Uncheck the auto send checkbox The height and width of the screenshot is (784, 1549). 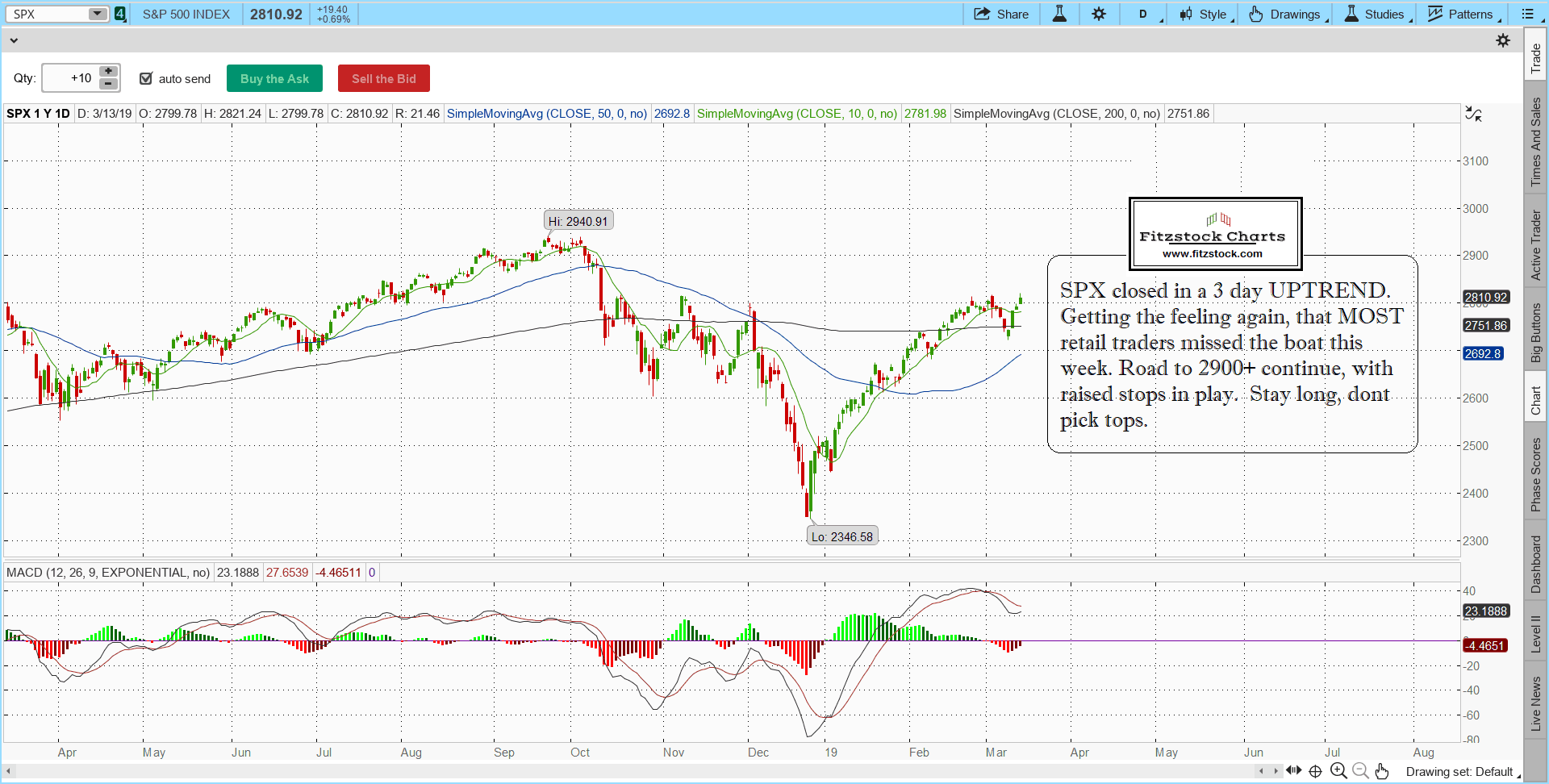146,78
